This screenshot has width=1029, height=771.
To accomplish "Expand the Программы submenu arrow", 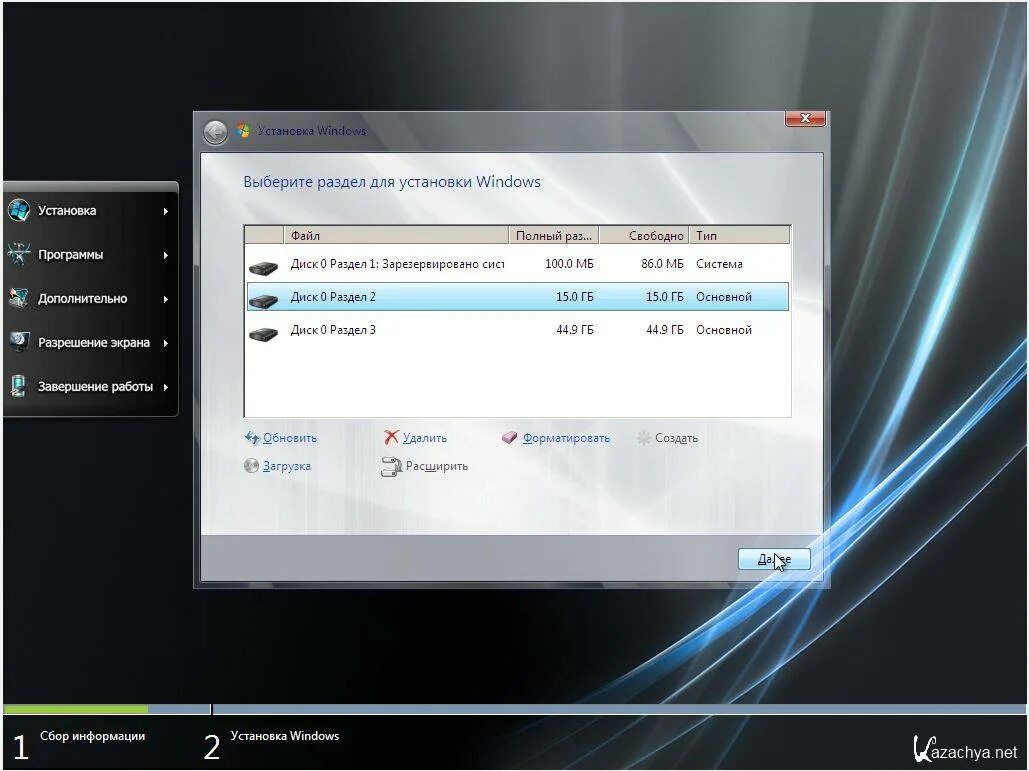I will (x=165, y=255).
